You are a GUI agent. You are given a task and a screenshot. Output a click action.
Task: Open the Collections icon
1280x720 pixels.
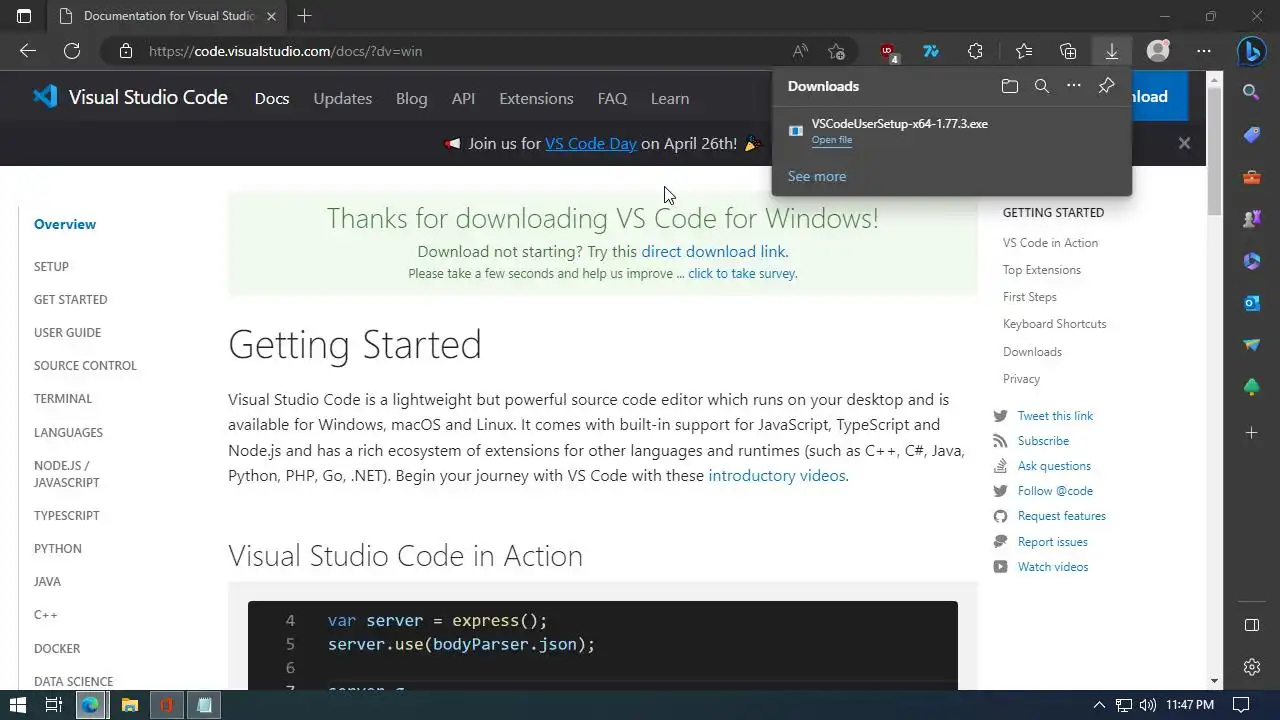click(1068, 51)
